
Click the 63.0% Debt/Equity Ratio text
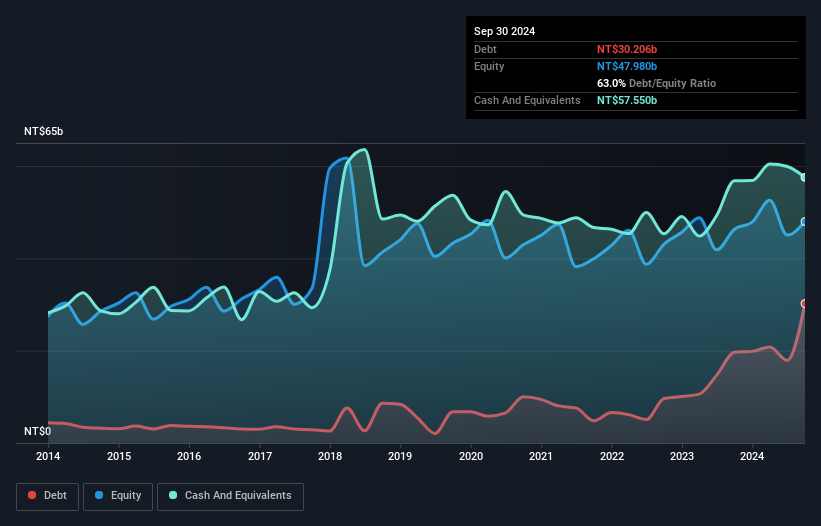click(x=656, y=83)
